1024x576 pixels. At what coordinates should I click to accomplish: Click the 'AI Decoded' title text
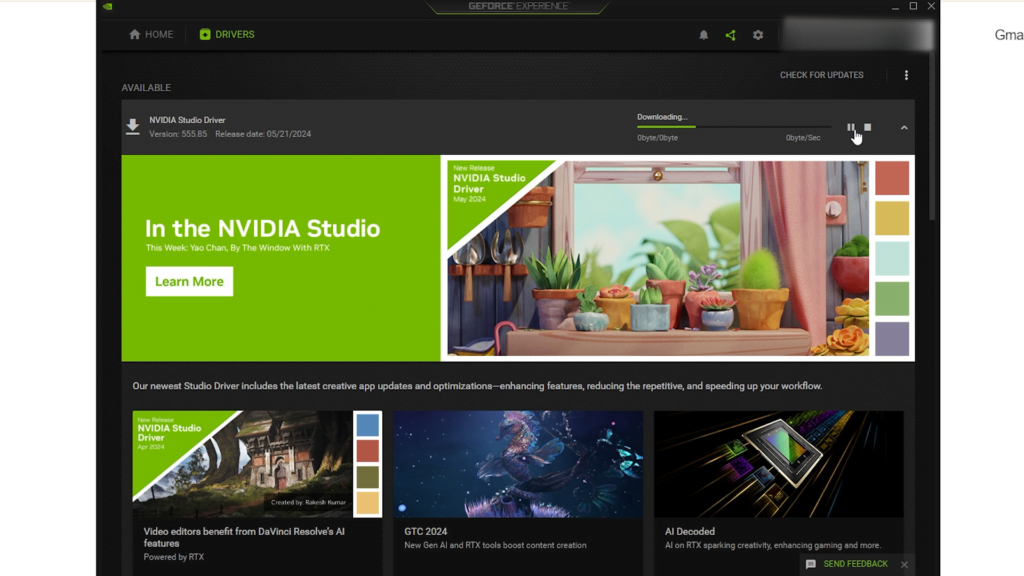tap(690, 532)
